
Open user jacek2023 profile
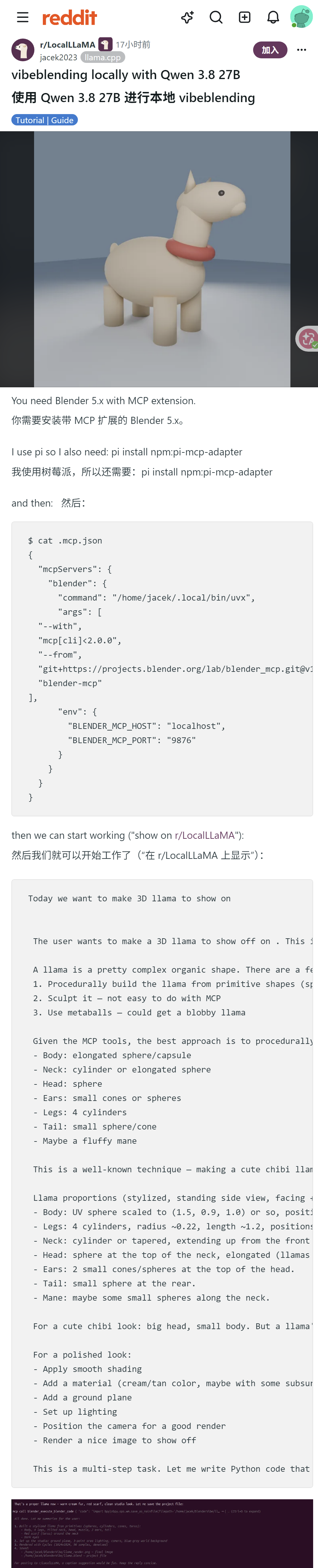point(58,57)
